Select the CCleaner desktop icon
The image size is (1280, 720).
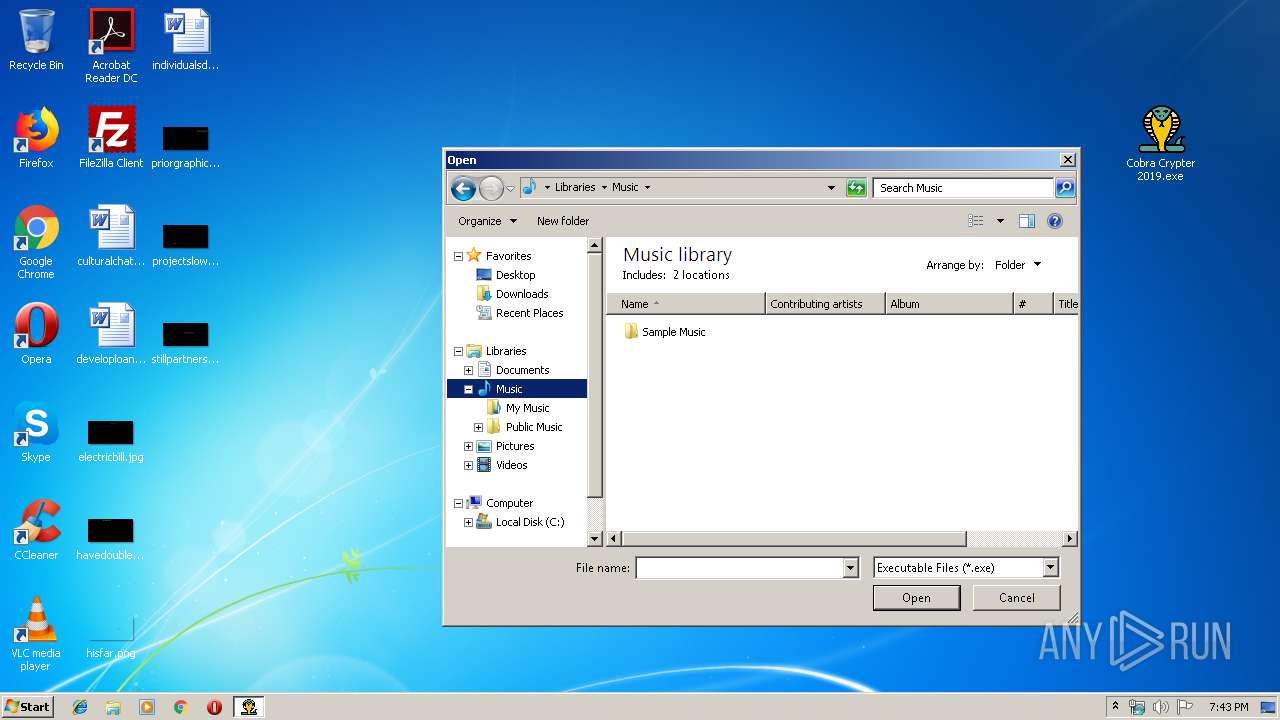tap(36, 530)
